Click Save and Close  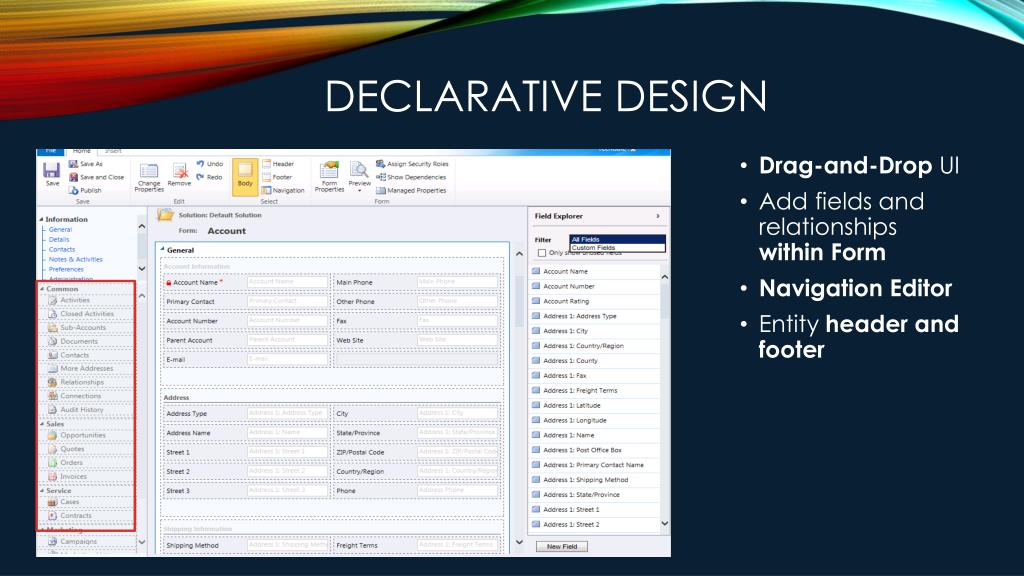(96, 177)
